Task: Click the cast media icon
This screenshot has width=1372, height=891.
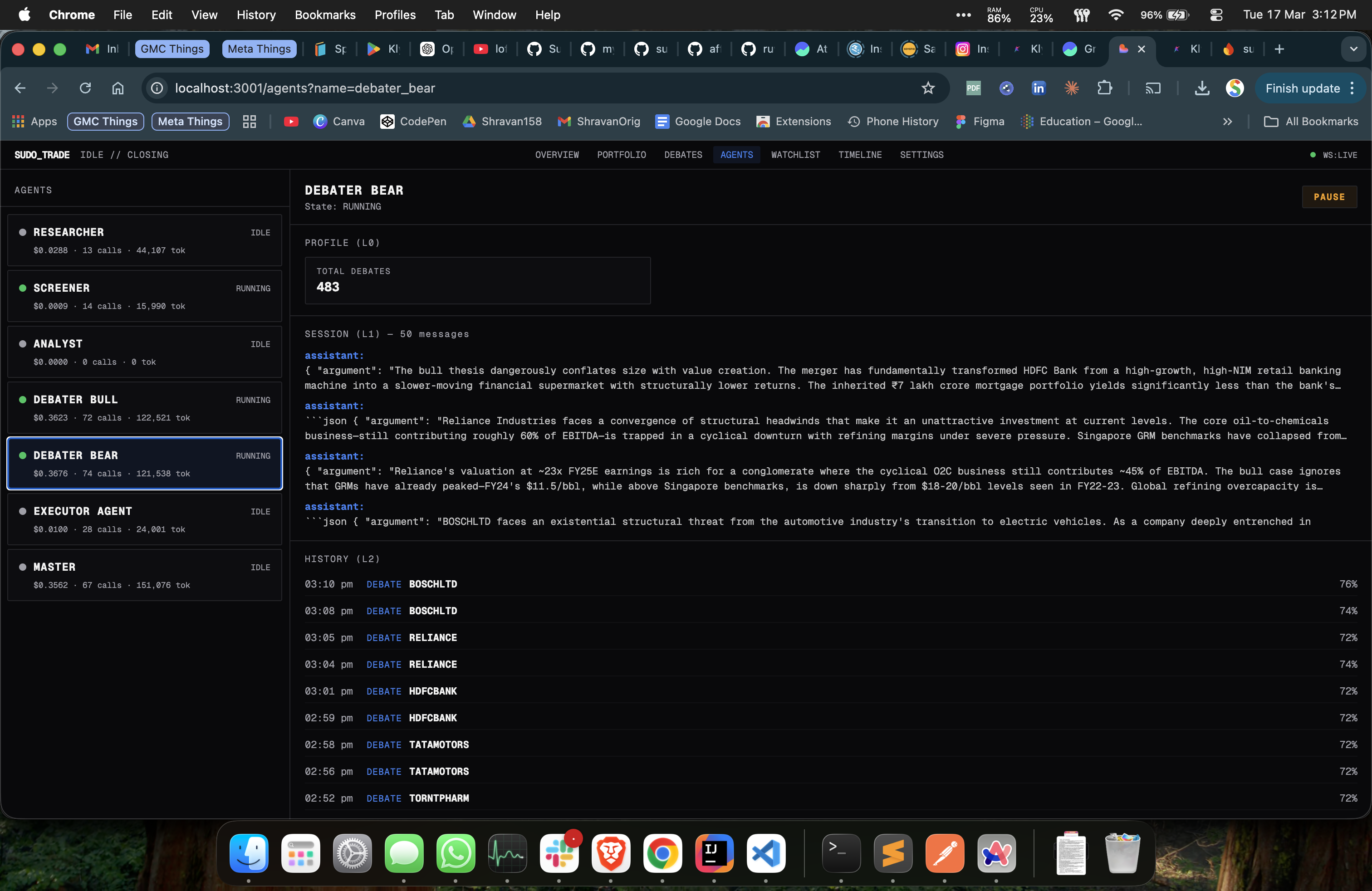Action: coord(1153,88)
